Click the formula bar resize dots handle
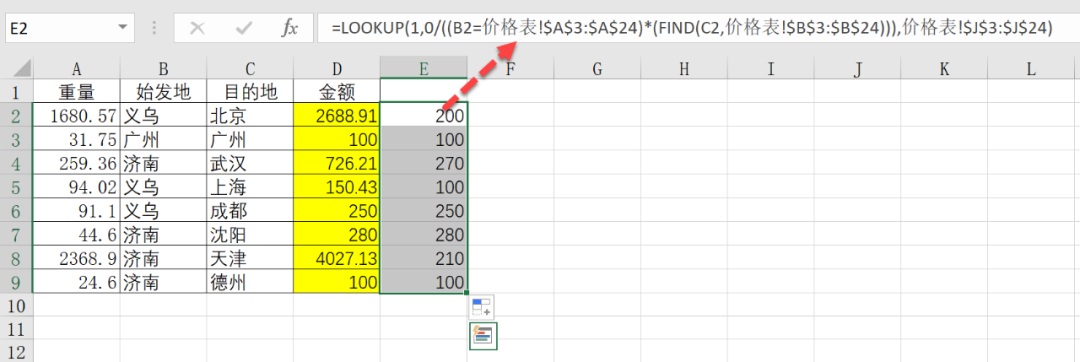 point(154,28)
